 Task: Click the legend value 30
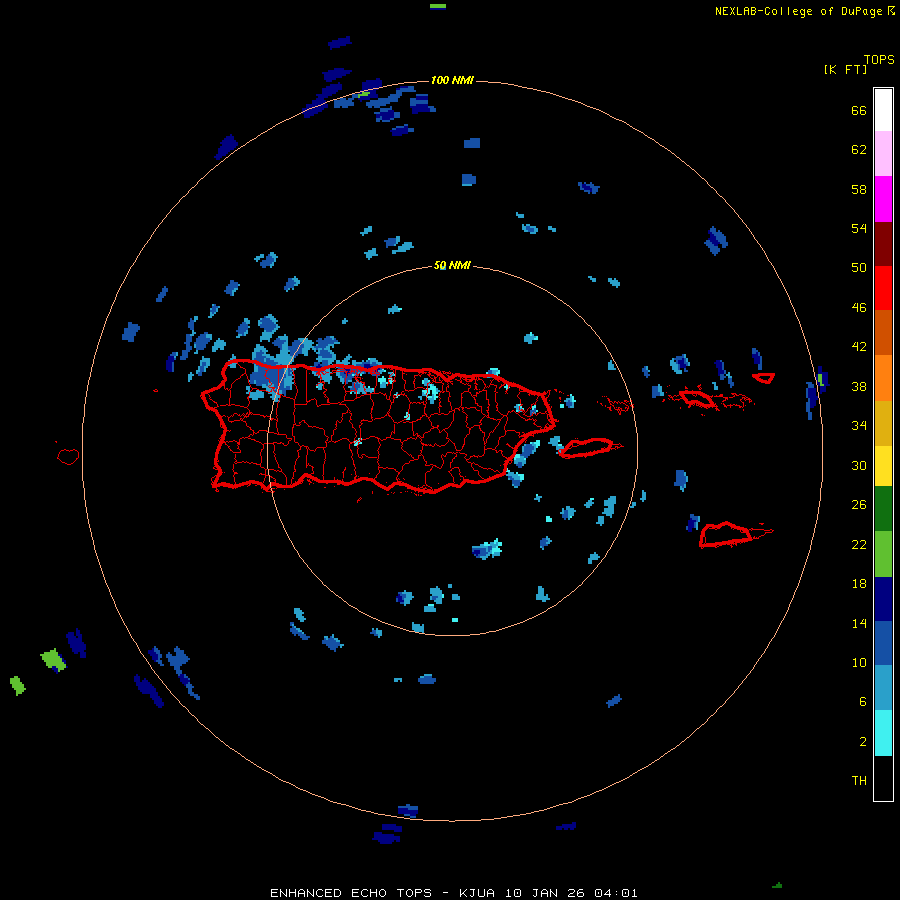coord(859,465)
